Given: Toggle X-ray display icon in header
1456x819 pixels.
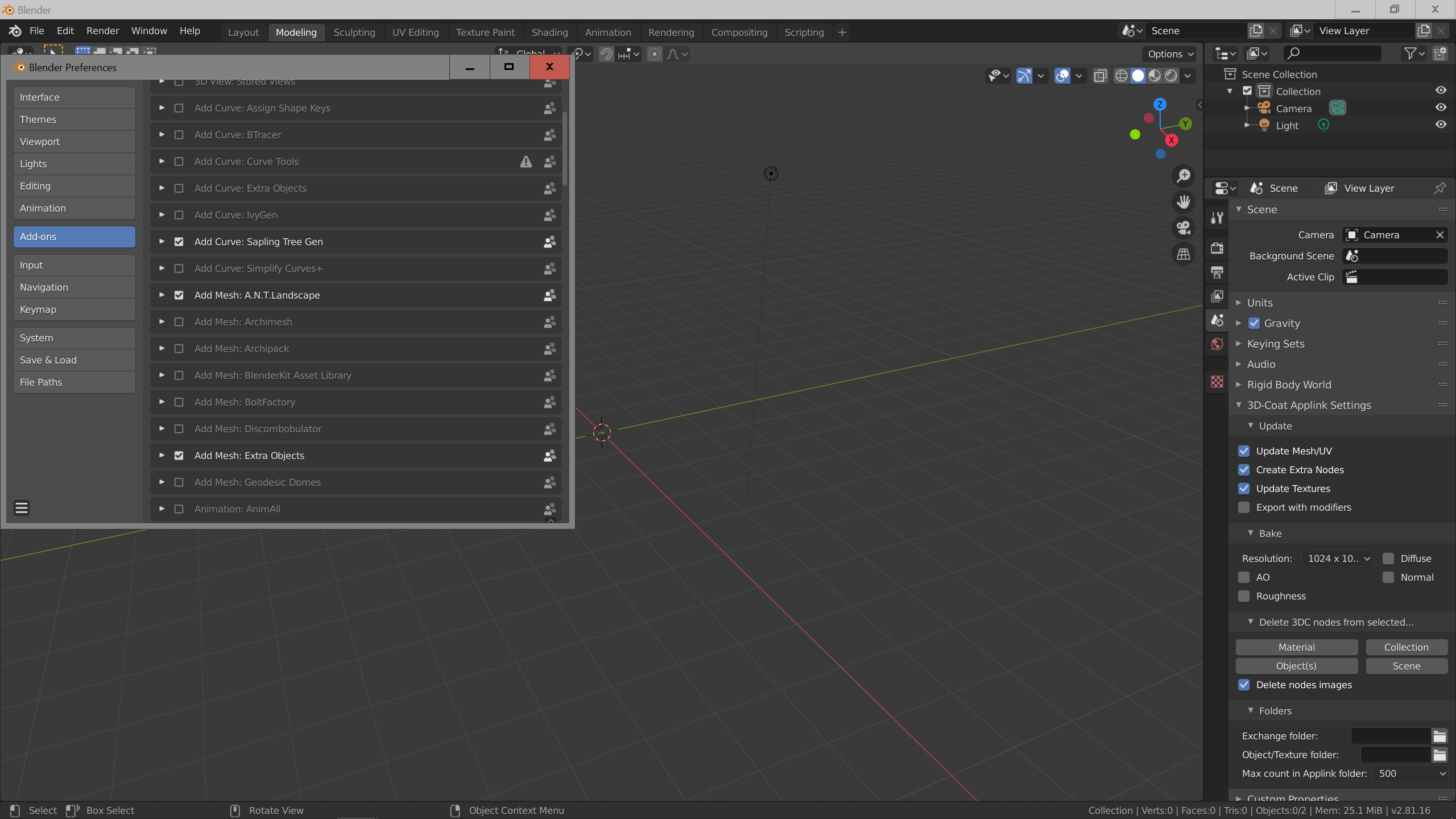Looking at the screenshot, I should pos(1101,76).
